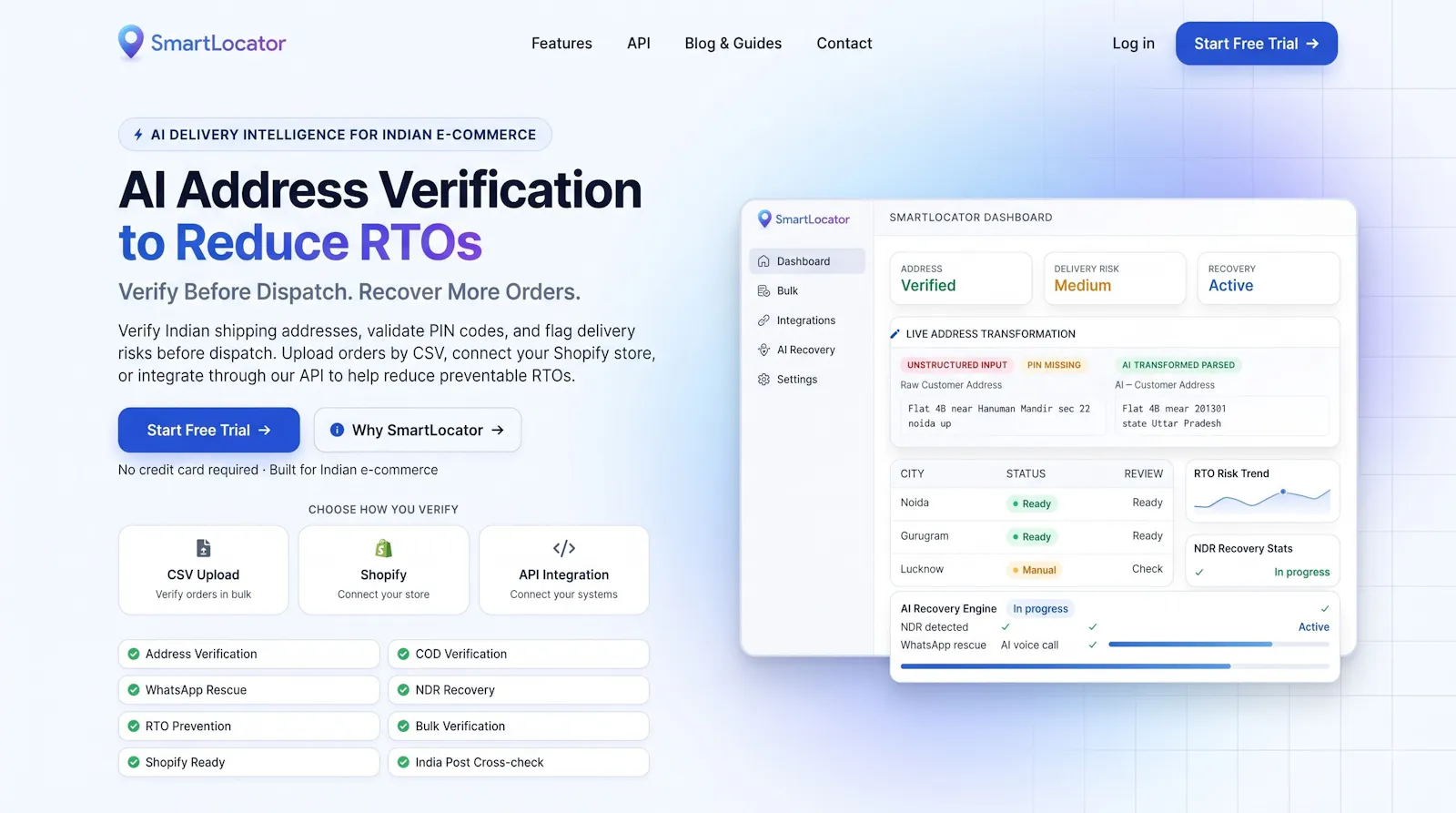Click the Recovery Active card
This screenshot has width=1456, height=813.
1269,278
